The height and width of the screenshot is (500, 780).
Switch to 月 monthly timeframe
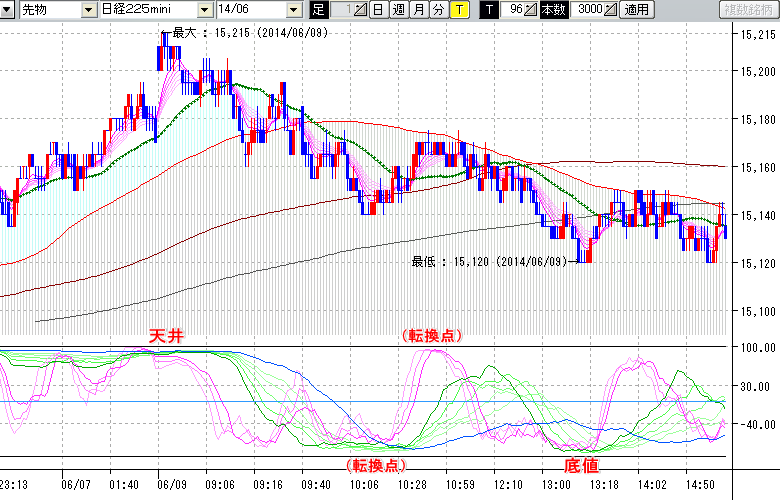(418, 10)
